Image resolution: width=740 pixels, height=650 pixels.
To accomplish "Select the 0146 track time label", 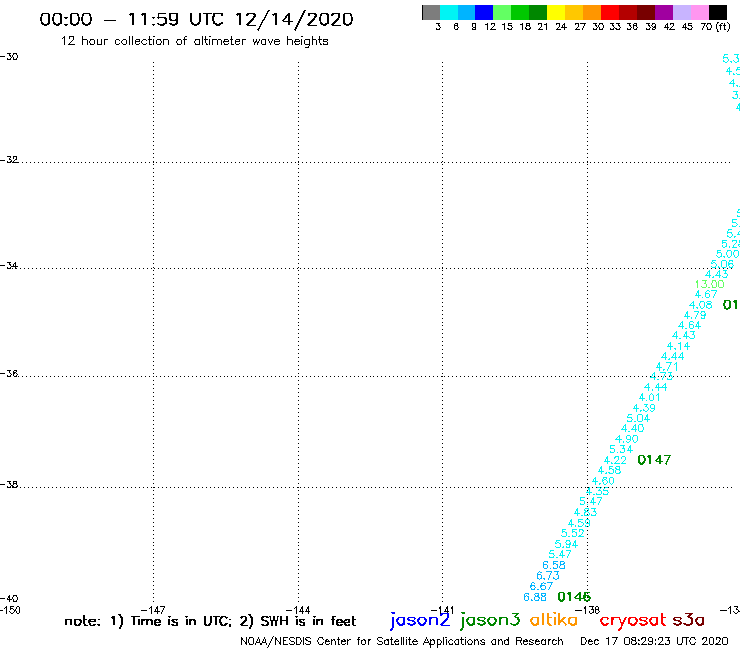I will (574, 597).
